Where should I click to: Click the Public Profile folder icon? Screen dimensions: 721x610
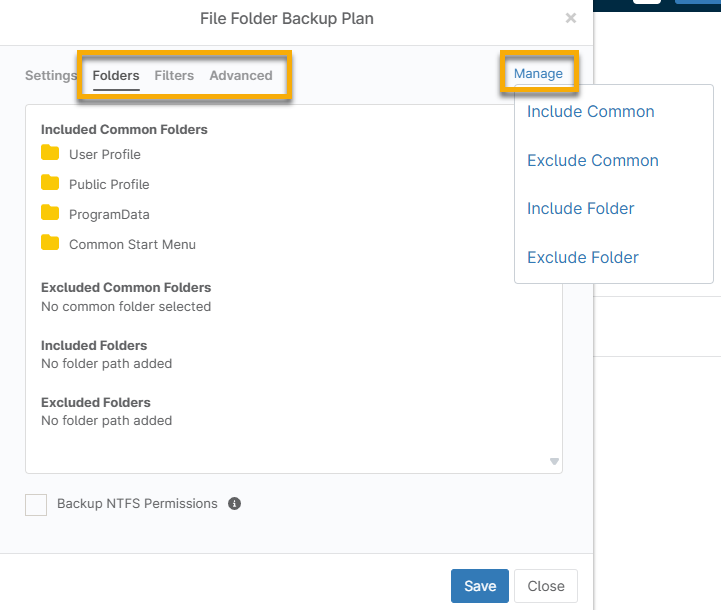point(50,183)
